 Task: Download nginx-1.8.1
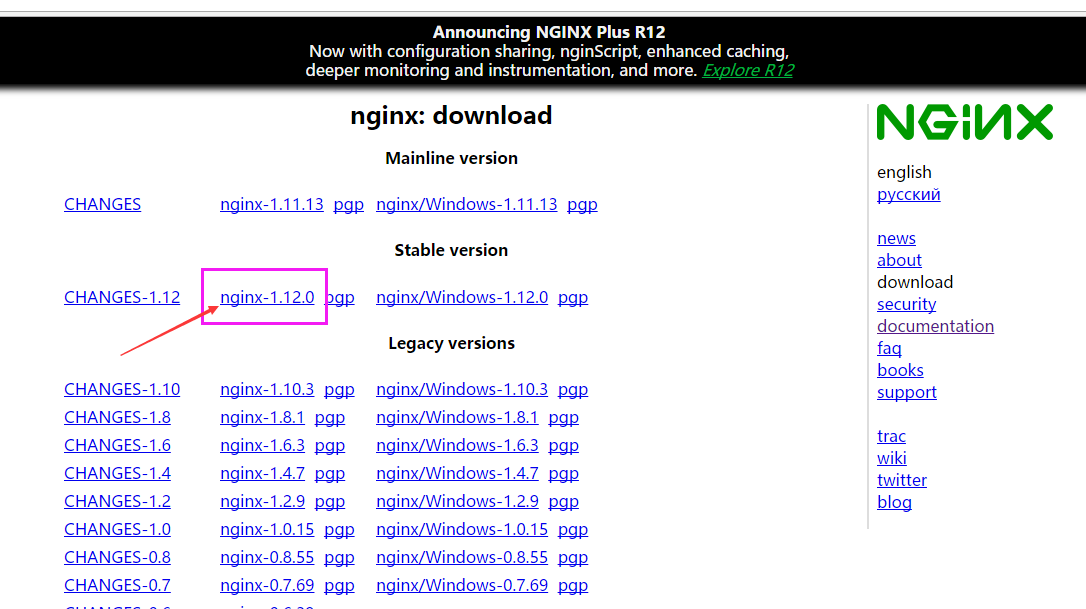click(262, 417)
